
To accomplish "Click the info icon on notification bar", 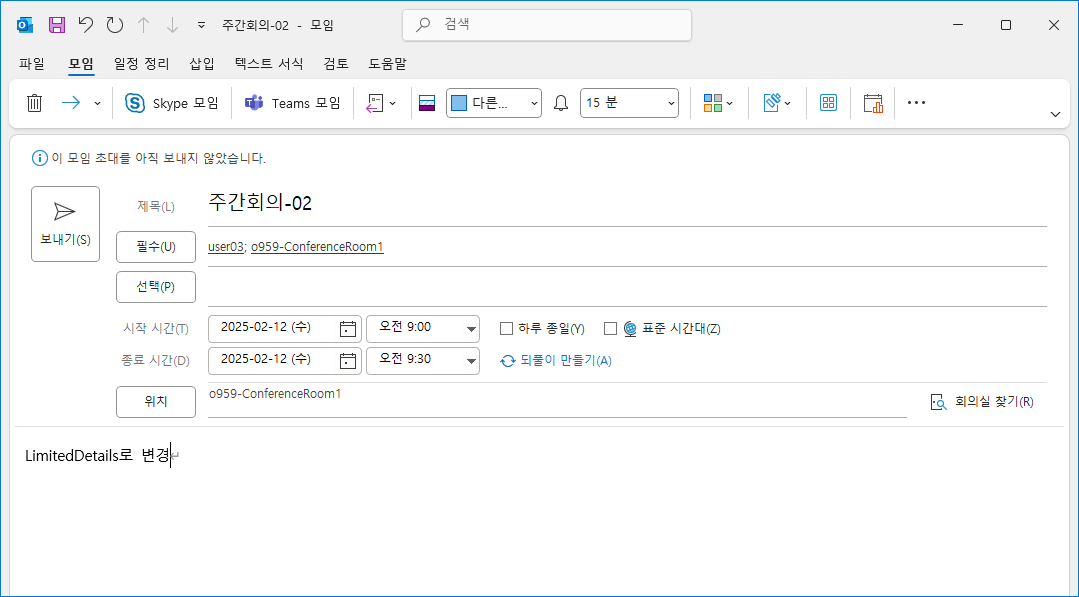I will pos(40,158).
